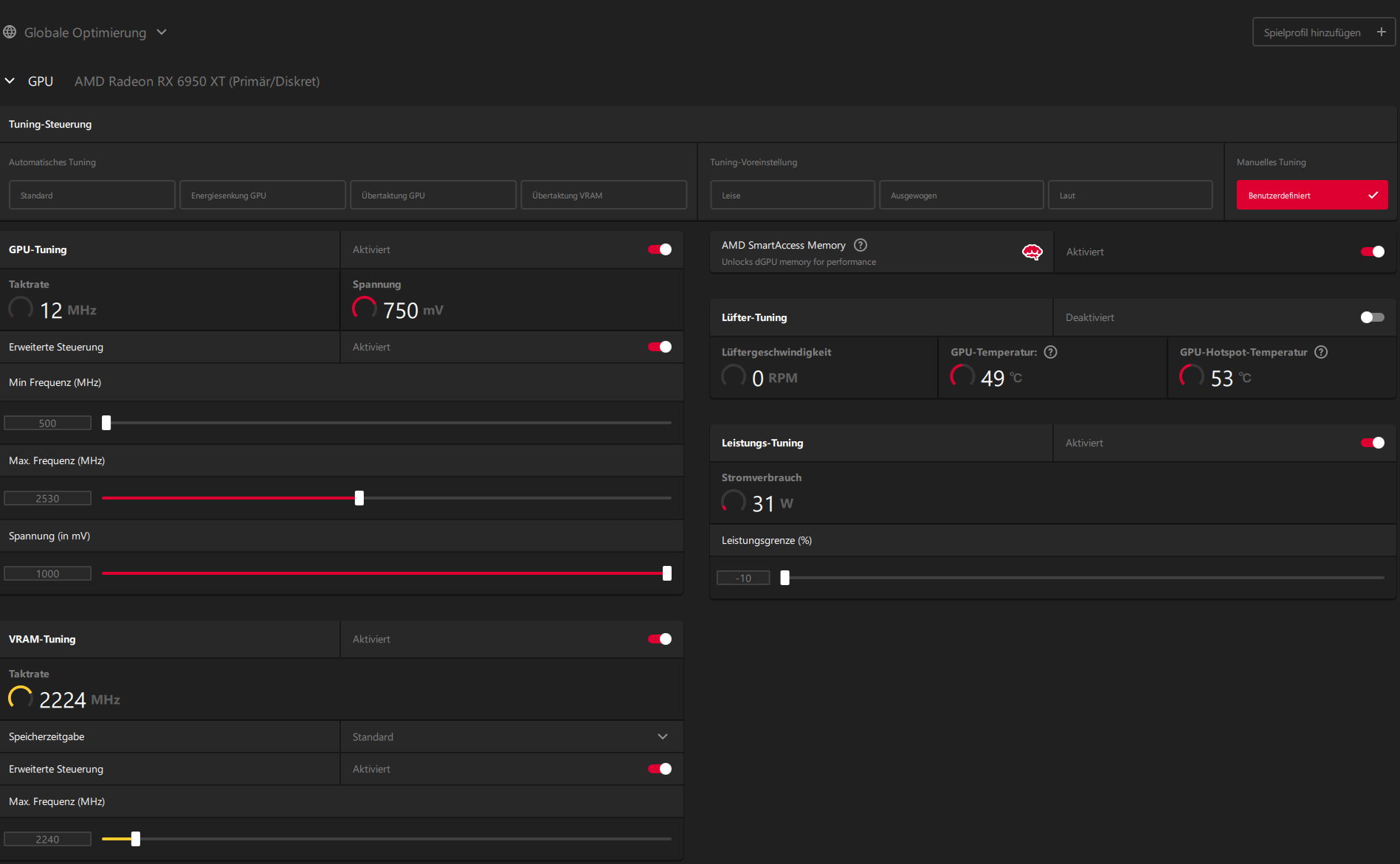The image size is (1400, 864).
Task: Click the Min Frequenz slider handle
Action: tap(106, 423)
